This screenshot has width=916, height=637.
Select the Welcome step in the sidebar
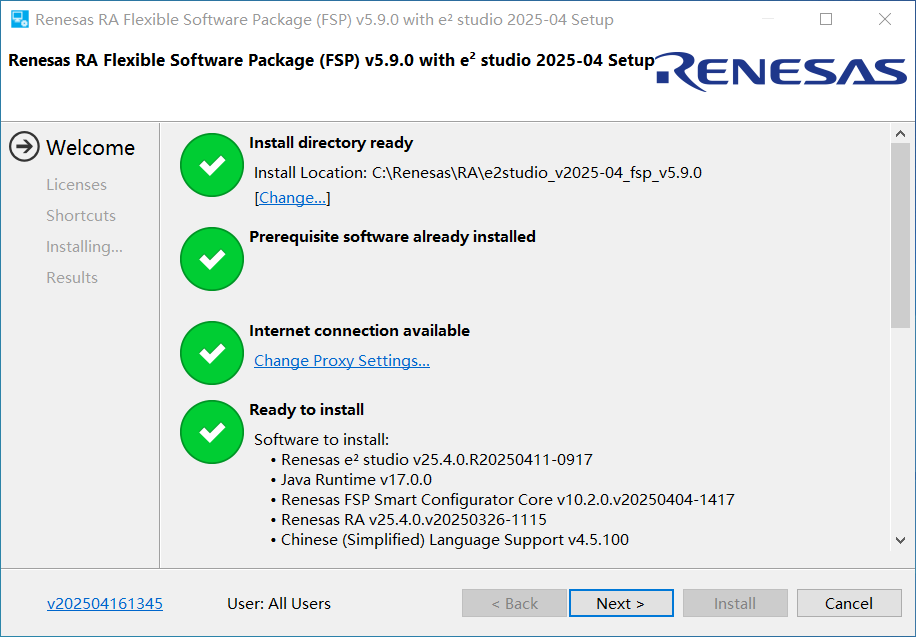click(x=91, y=148)
